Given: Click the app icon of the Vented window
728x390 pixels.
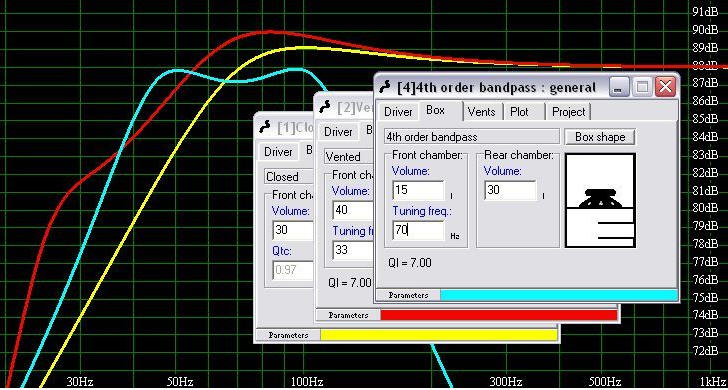Looking at the screenshot, I should (325, 106).
